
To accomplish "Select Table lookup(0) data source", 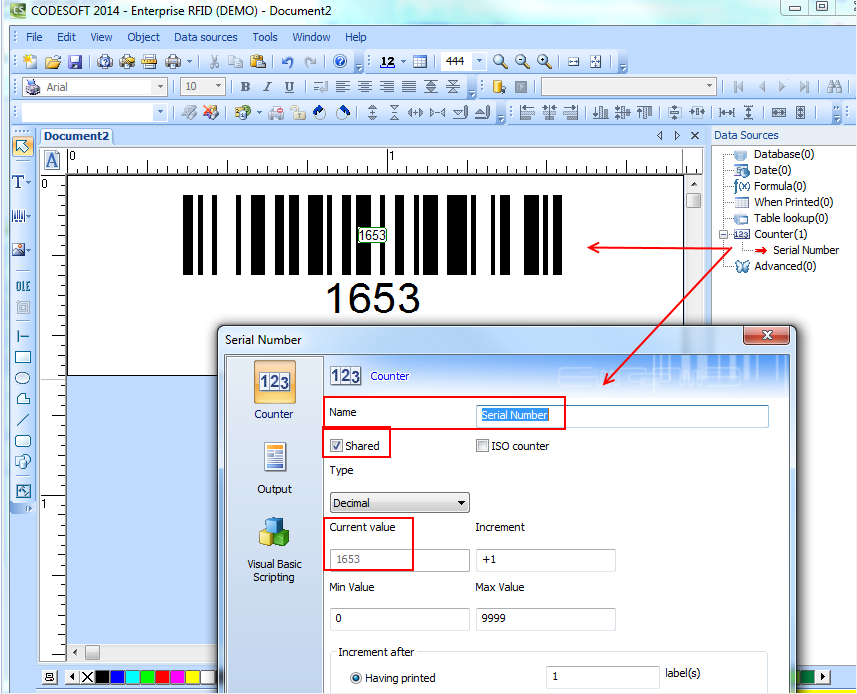I will point(791,218).
